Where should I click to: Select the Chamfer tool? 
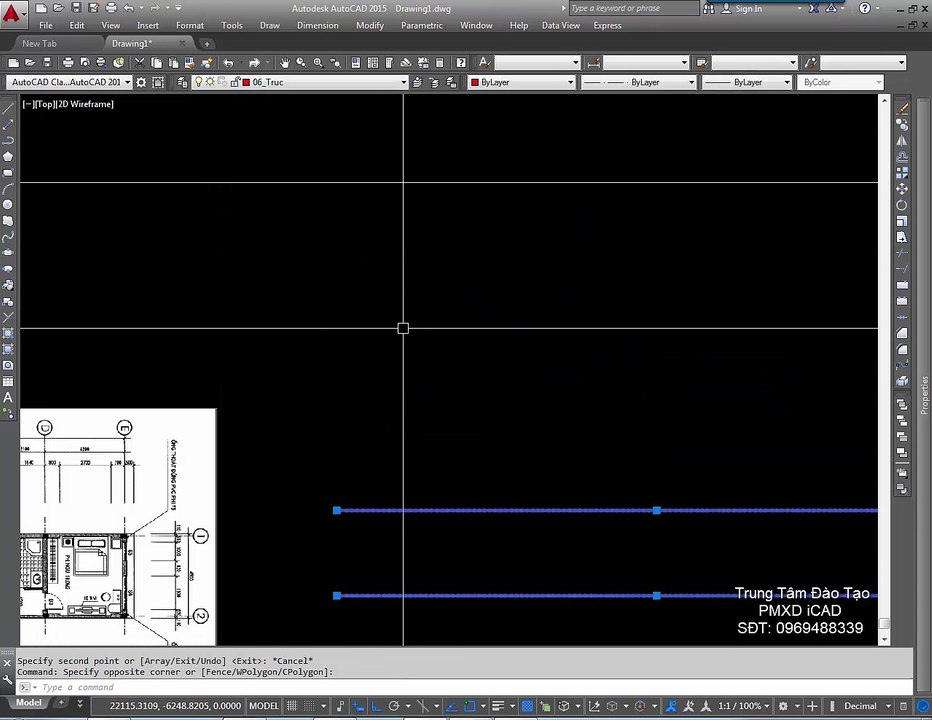point(902,333)
